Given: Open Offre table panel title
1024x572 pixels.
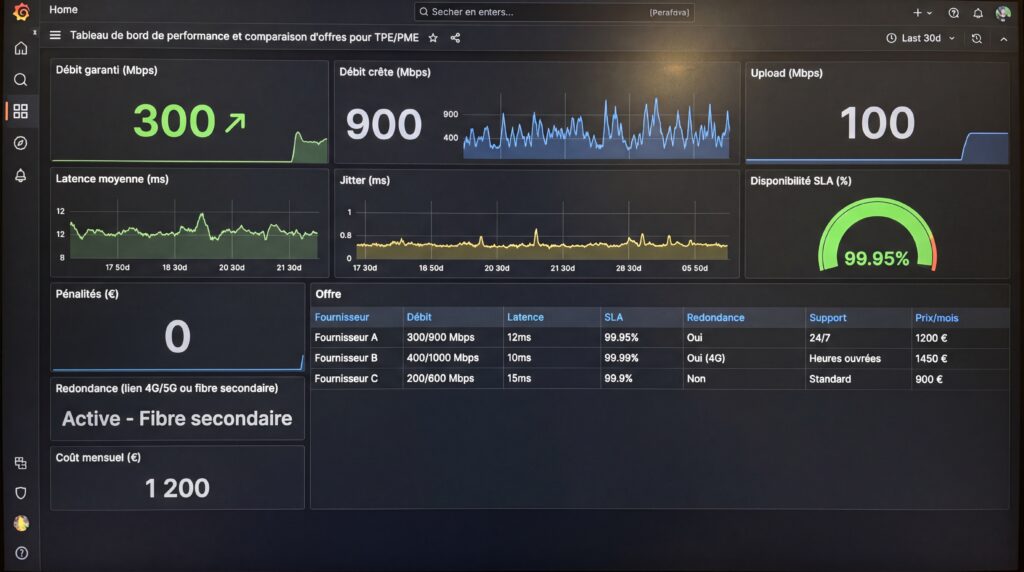Looking at the screenshot, I should (x=328, y=294).
